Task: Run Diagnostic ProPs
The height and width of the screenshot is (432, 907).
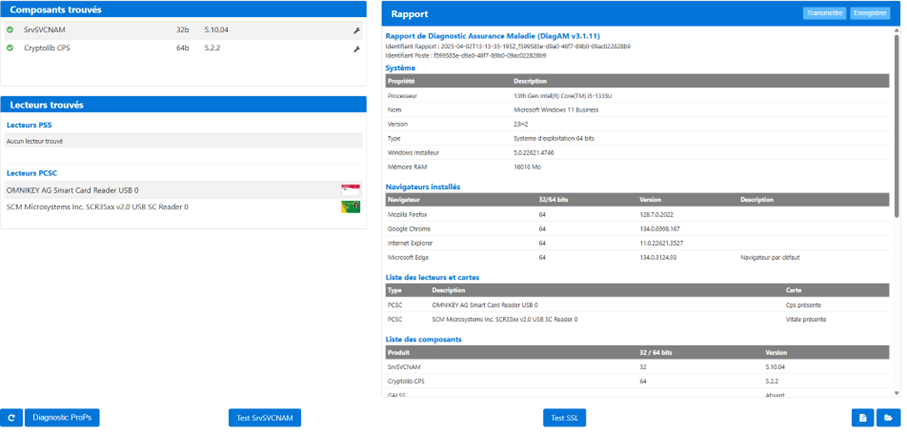Action: tap(62, 417)
